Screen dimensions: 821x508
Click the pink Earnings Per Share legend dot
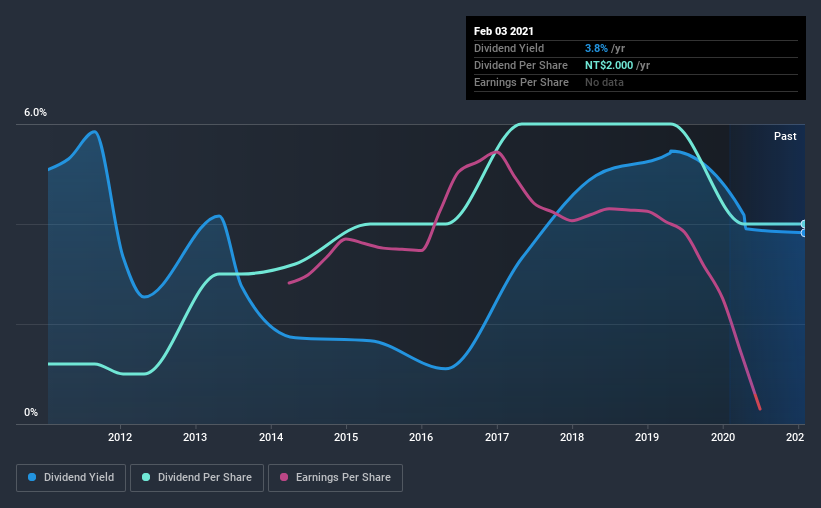point(284,477)
